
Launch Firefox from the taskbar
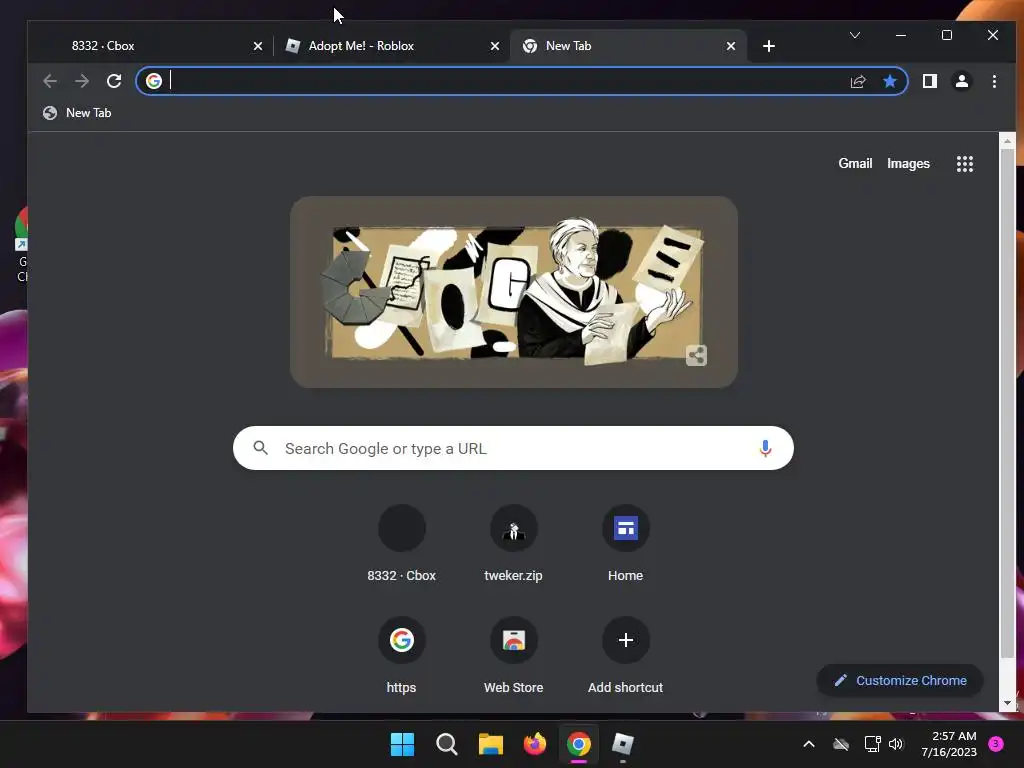click(x=535, y=744)
